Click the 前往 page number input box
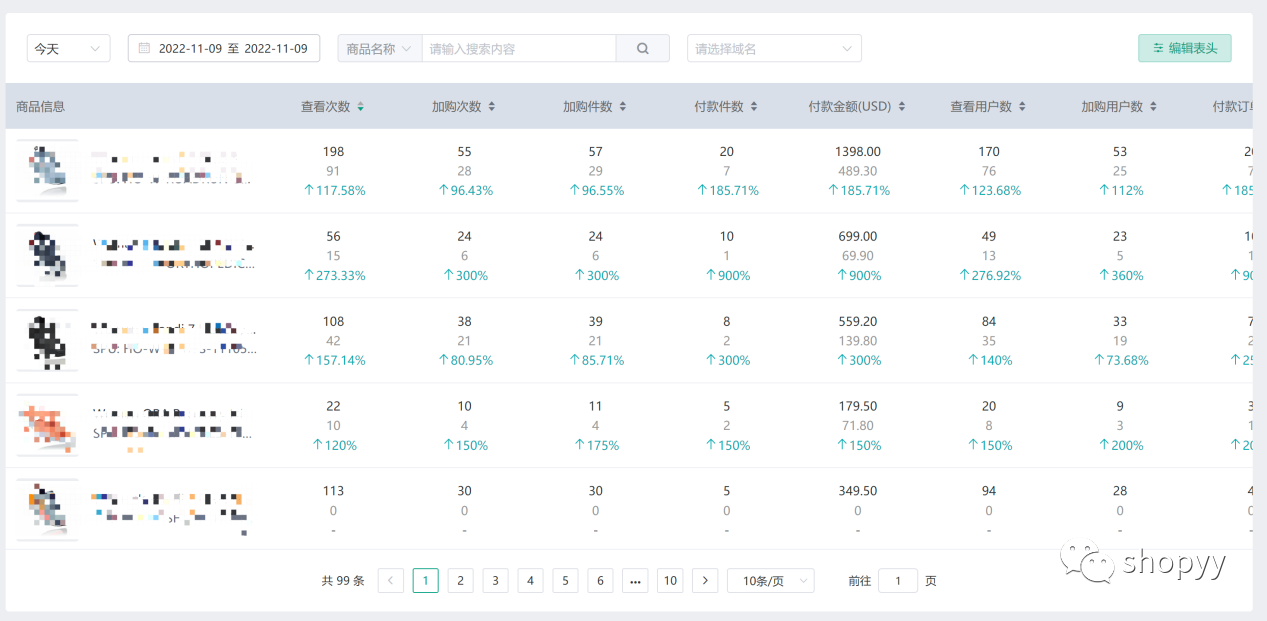This screenshot has width=1267, height=621. tap(897, 581)
